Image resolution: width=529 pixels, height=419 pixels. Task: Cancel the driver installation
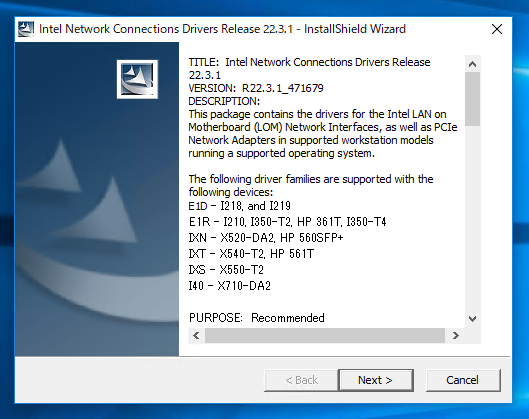coord(463,380)
